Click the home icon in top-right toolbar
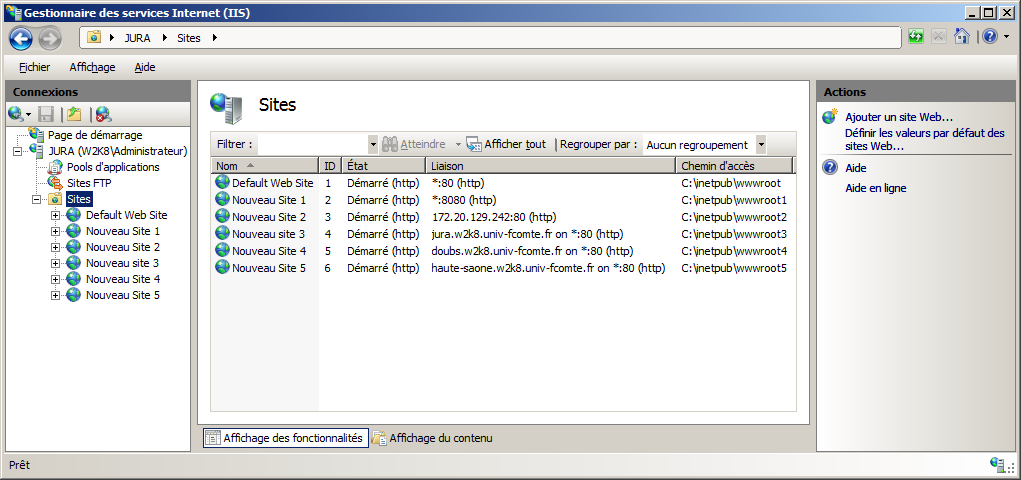The height and width of the screenshot is (480, 1021). (x=961, y=37)
